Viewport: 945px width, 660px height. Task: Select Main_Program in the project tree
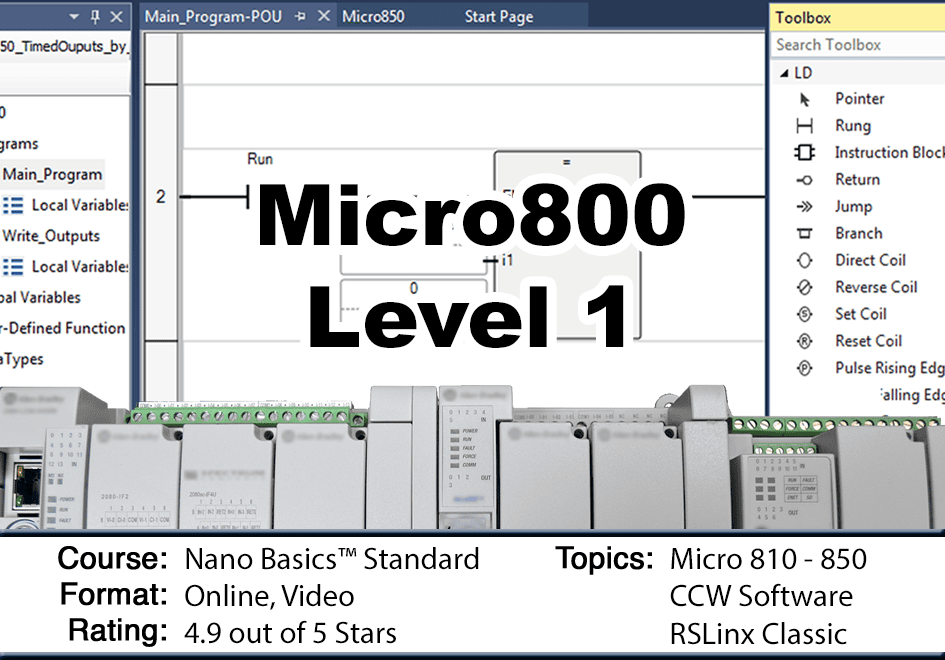(x=52, y=175)
